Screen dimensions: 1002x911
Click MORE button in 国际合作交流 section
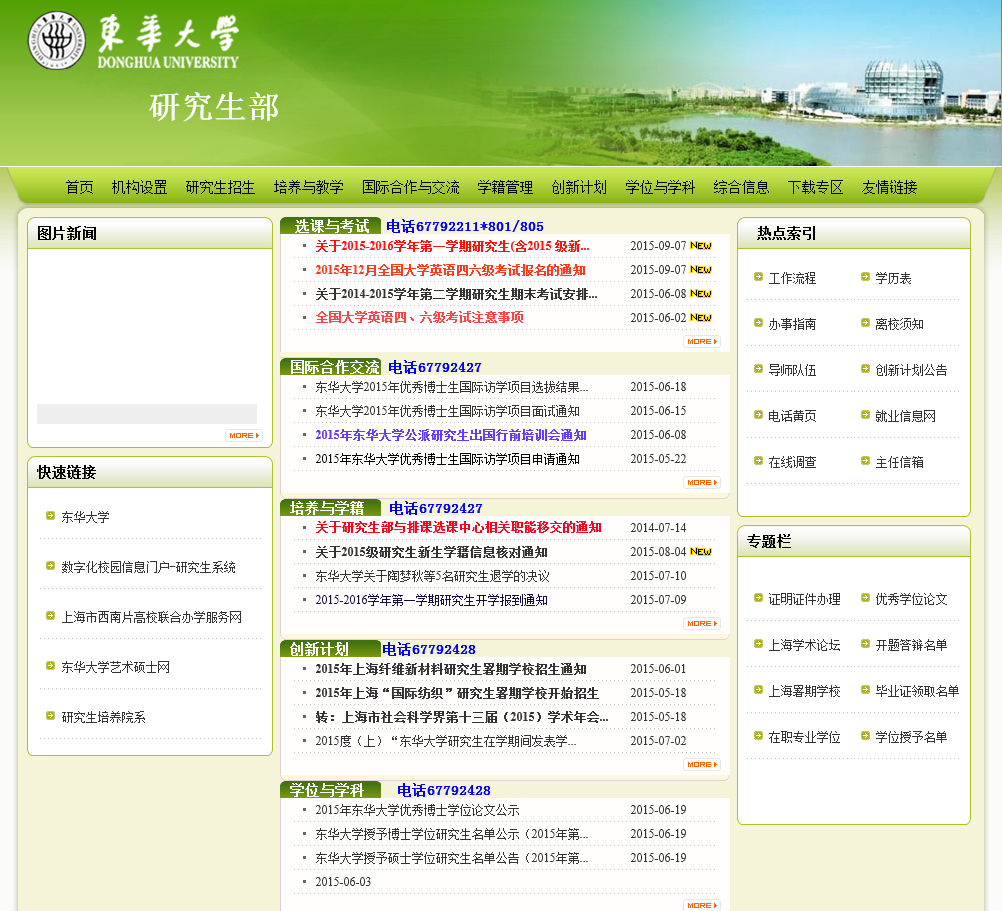(x=702, y=482)
